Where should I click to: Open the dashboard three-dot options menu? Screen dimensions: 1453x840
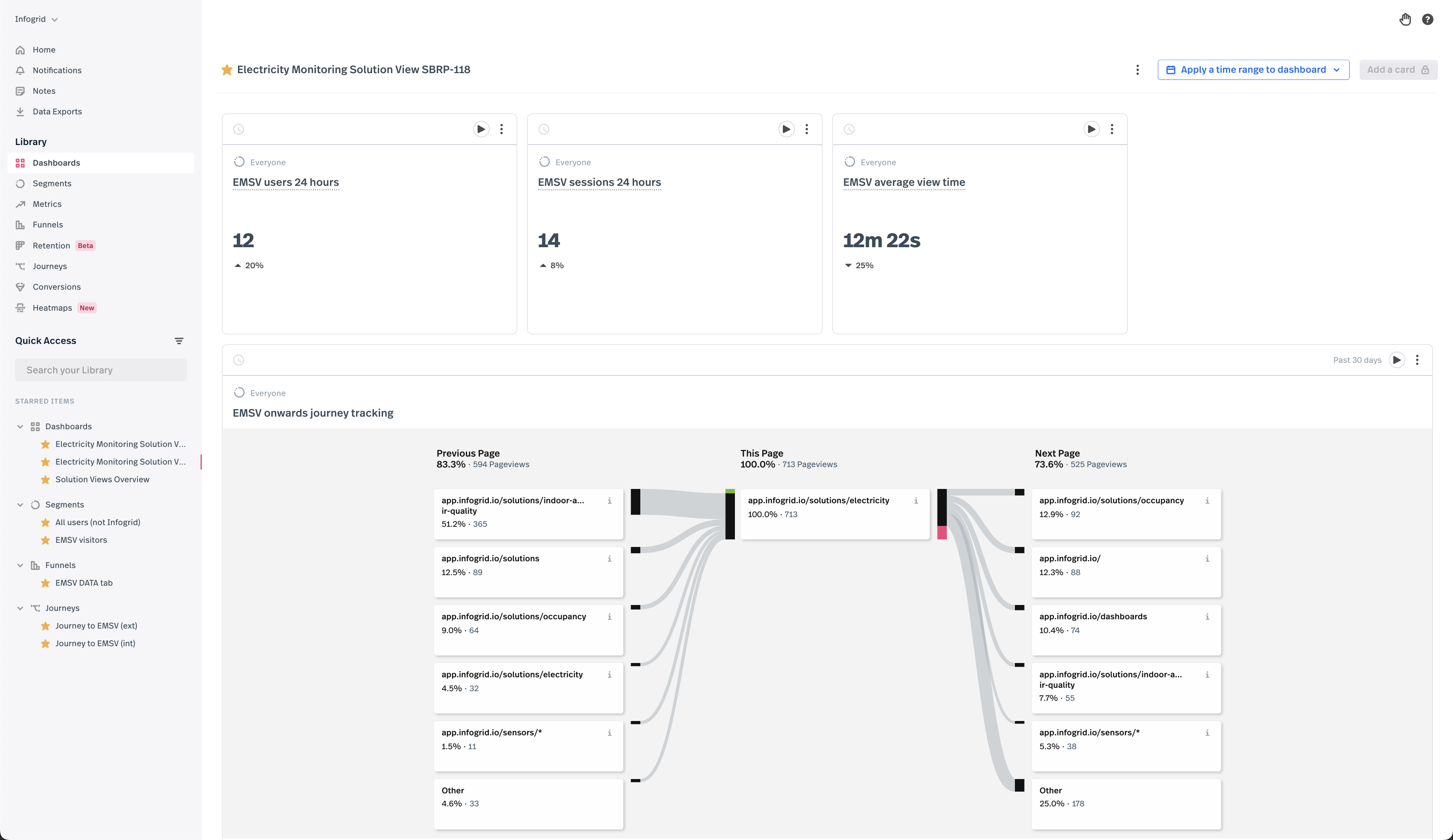coord(1137,70)
